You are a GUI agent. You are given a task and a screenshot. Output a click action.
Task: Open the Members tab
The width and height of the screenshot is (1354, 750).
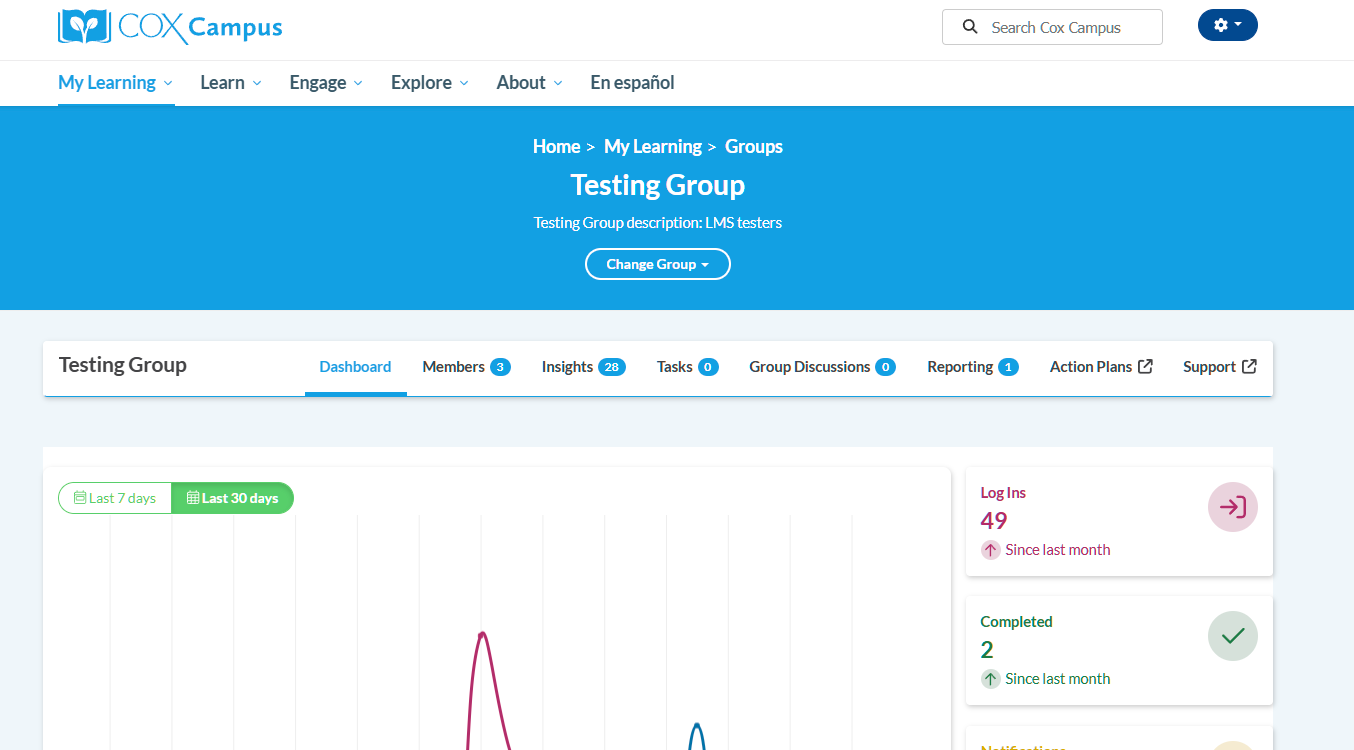pos(465,367)
